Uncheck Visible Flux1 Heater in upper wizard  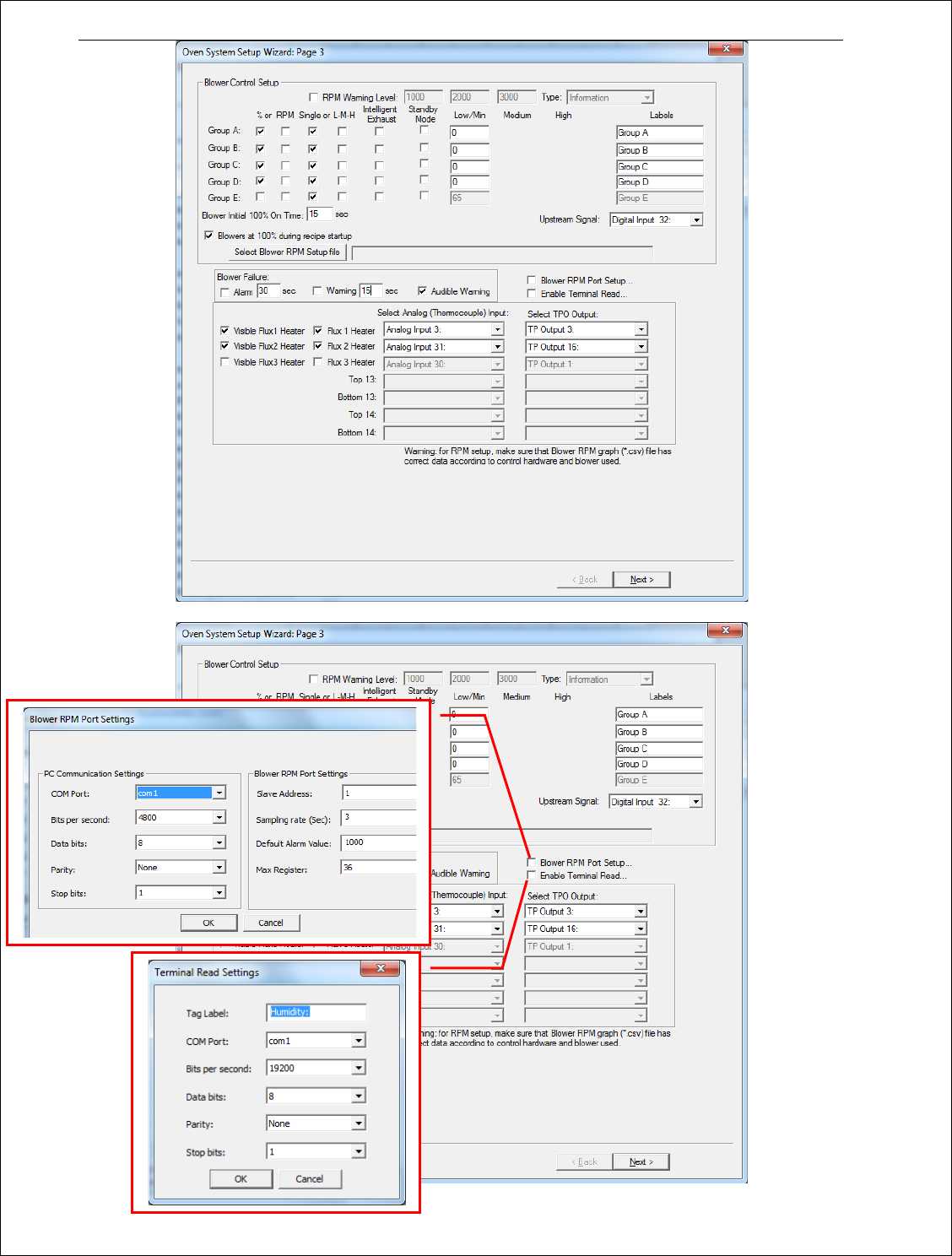pyautogui.click(x=224, y=330)
